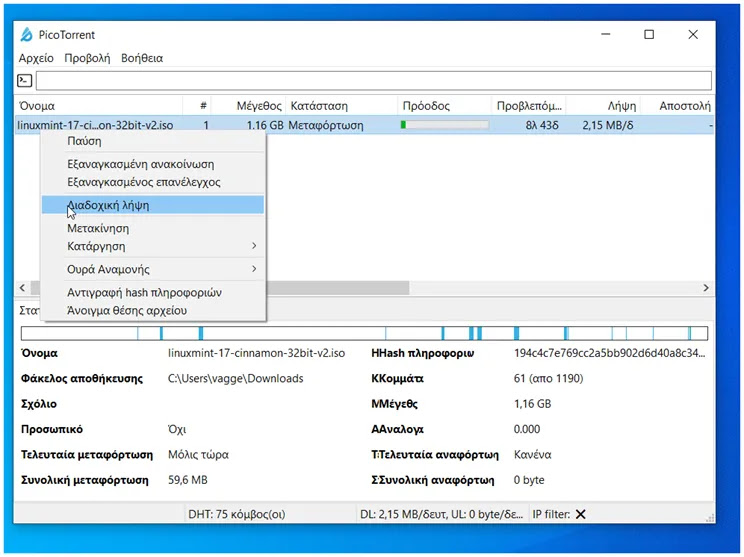This screenshot has width=744, height=557.
Task: Choose Μετακίνηση from the context menu
Action: [153, 228]
